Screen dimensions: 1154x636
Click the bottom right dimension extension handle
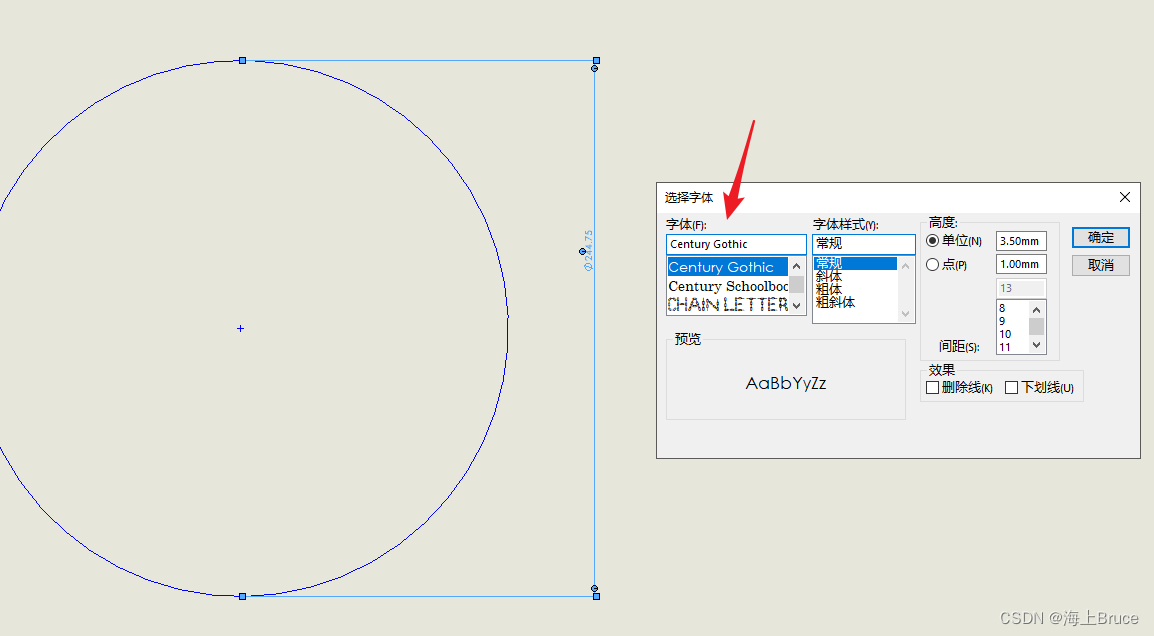[596, 596]
